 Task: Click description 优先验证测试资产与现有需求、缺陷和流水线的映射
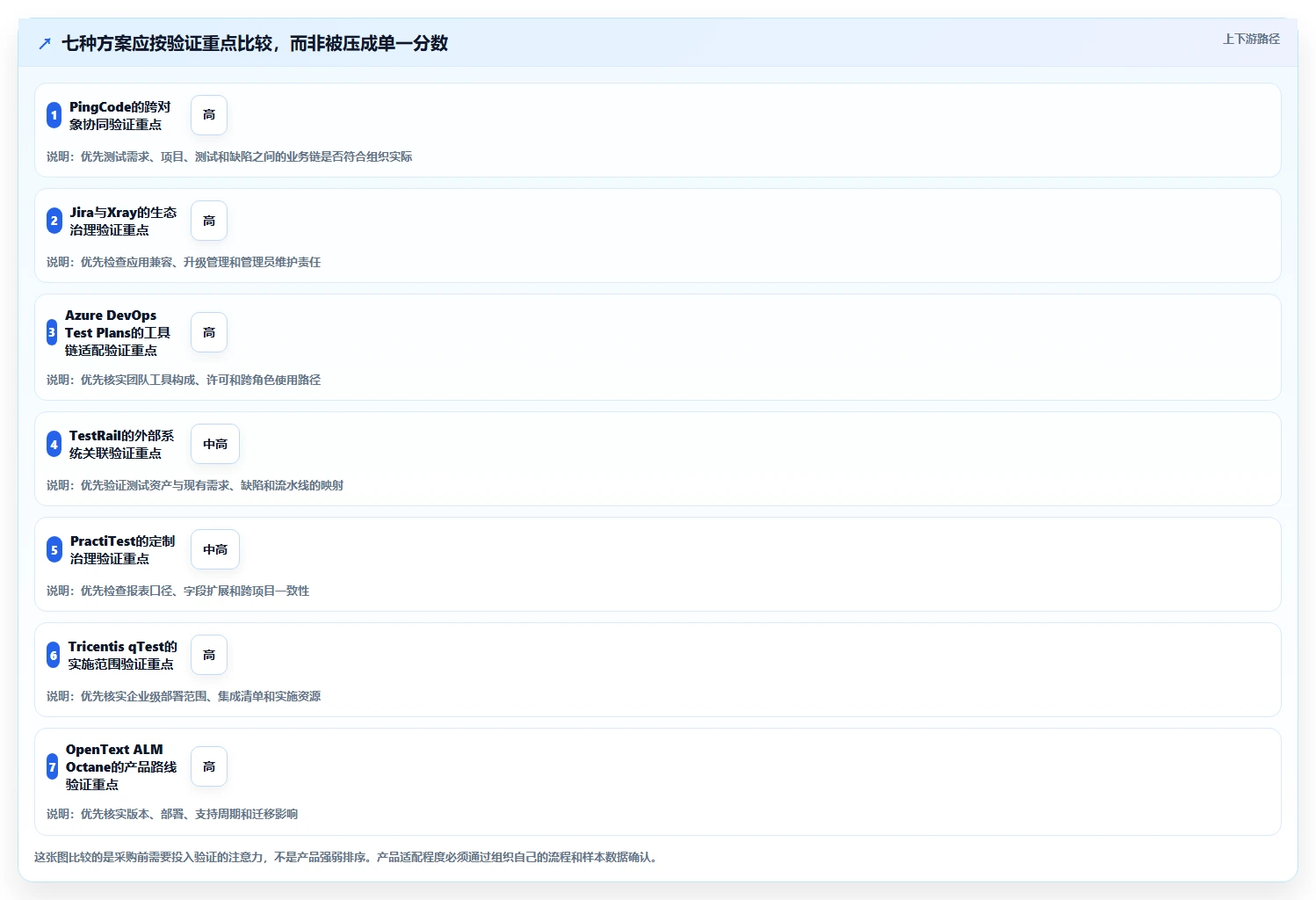click(195, 485)
